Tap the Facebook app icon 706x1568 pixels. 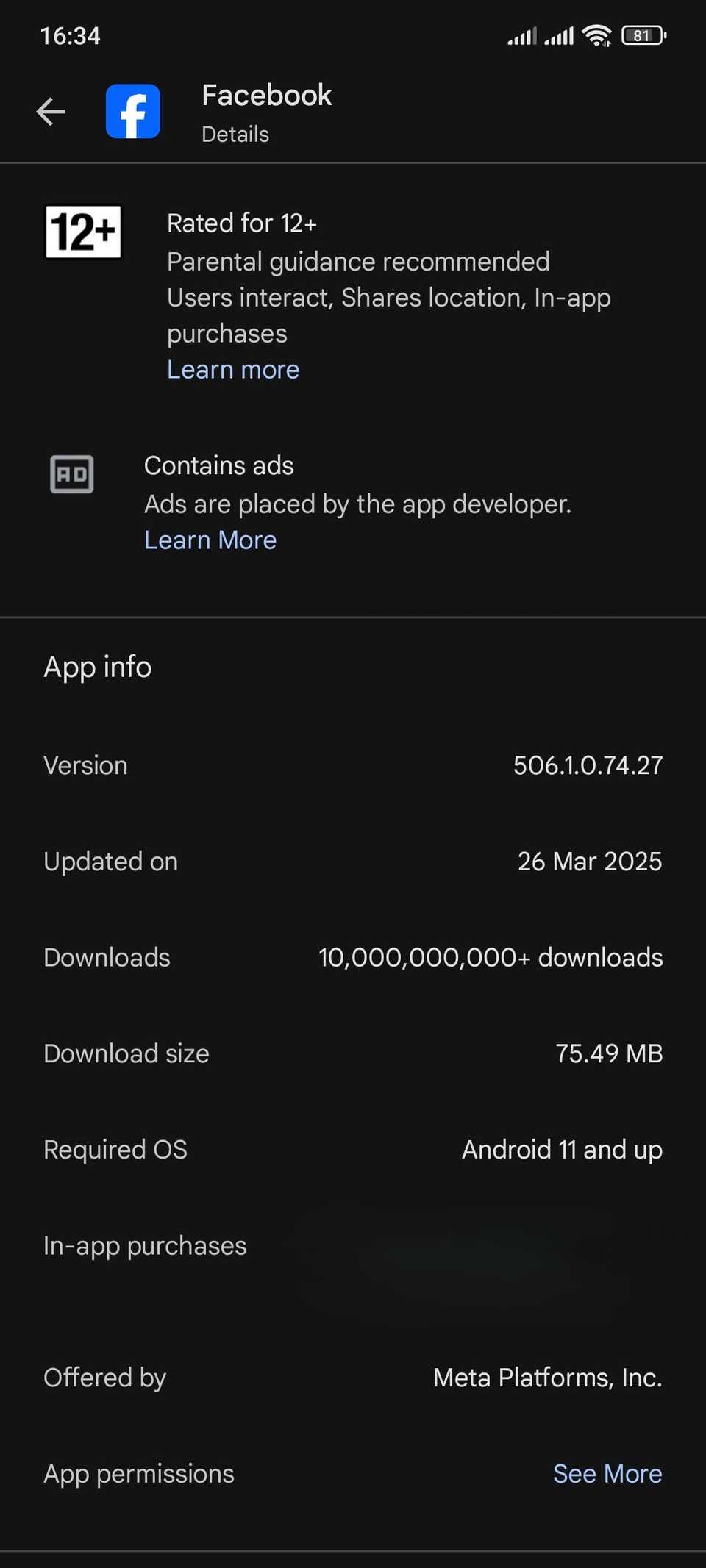click(x=132, y=110)
